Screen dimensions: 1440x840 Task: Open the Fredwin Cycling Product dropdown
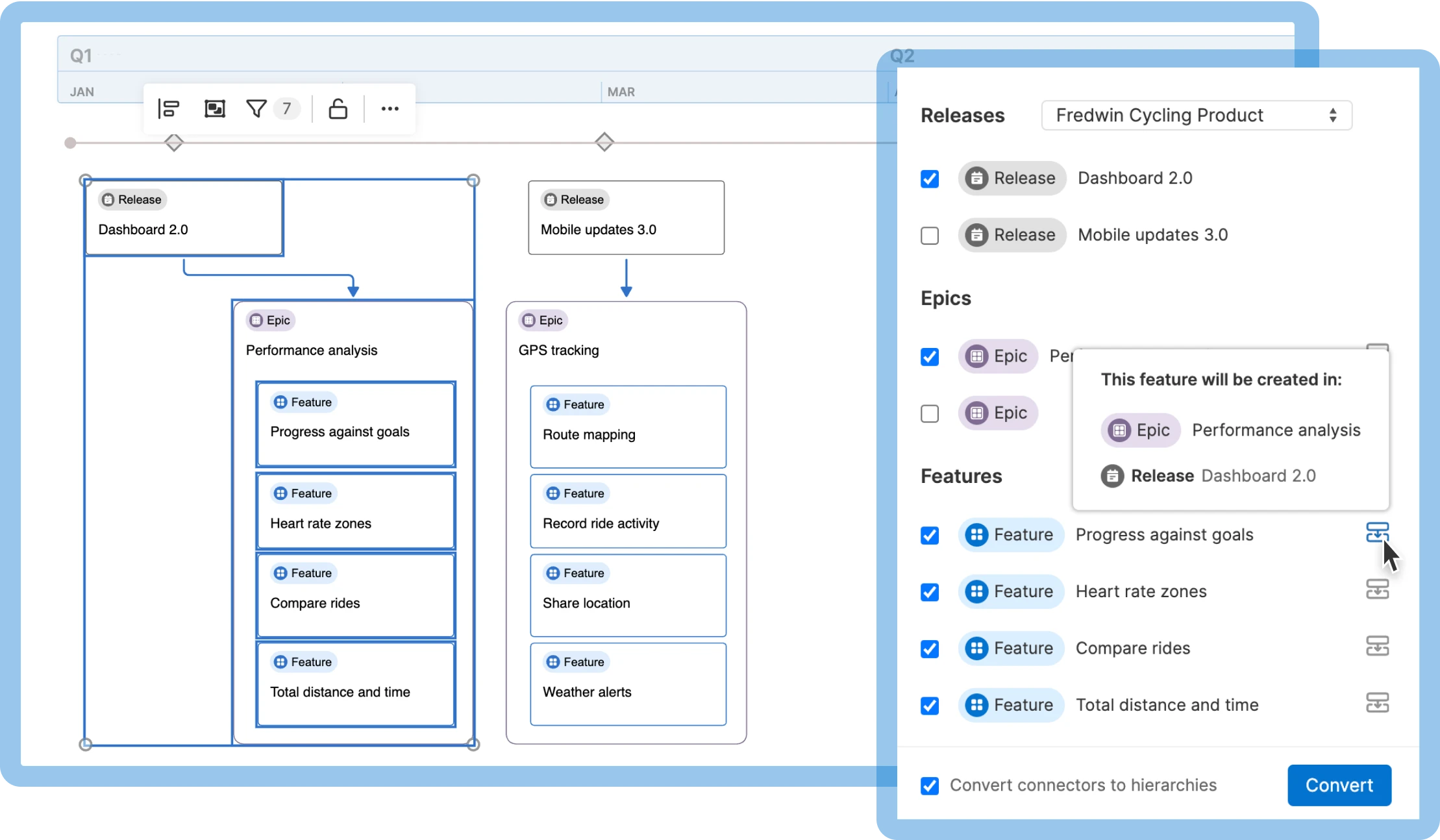1196,115
